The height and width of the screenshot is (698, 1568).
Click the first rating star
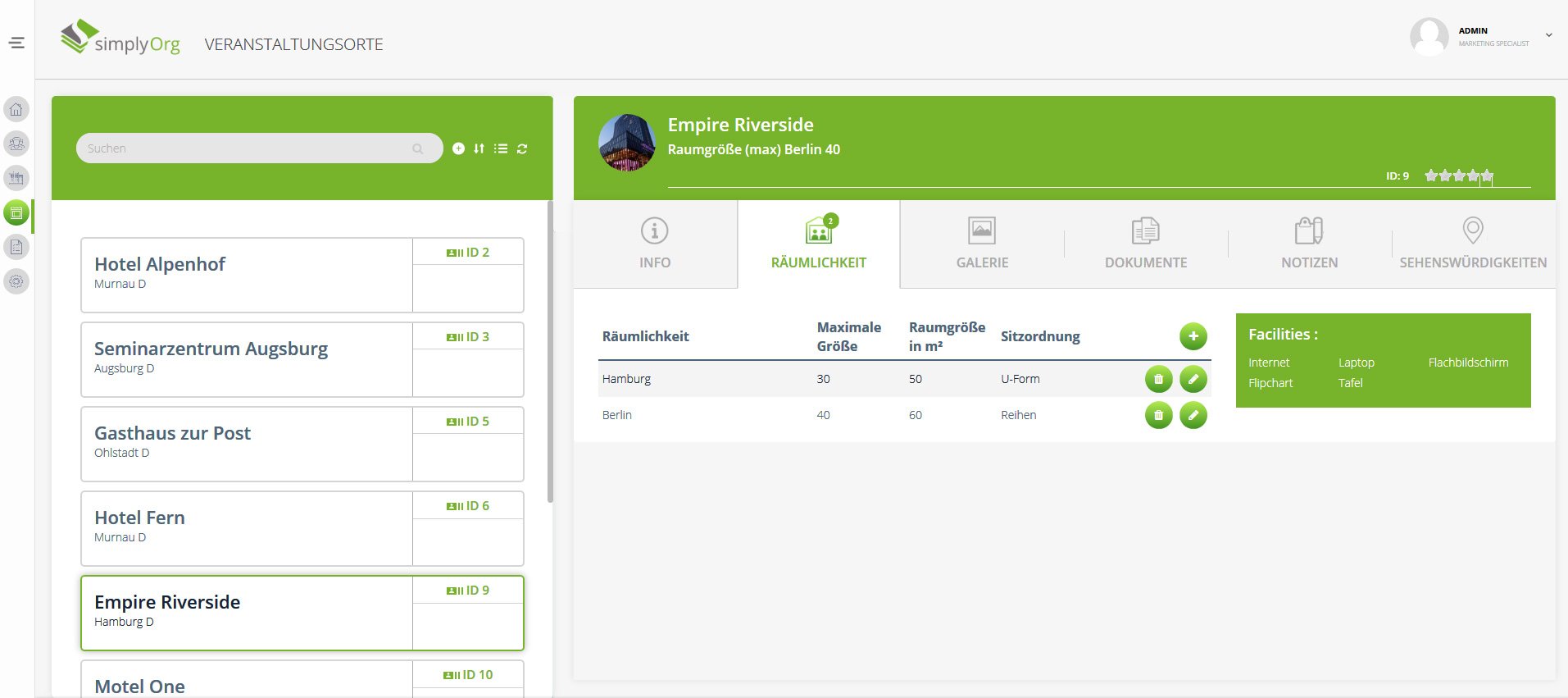tap(1431, 176)
